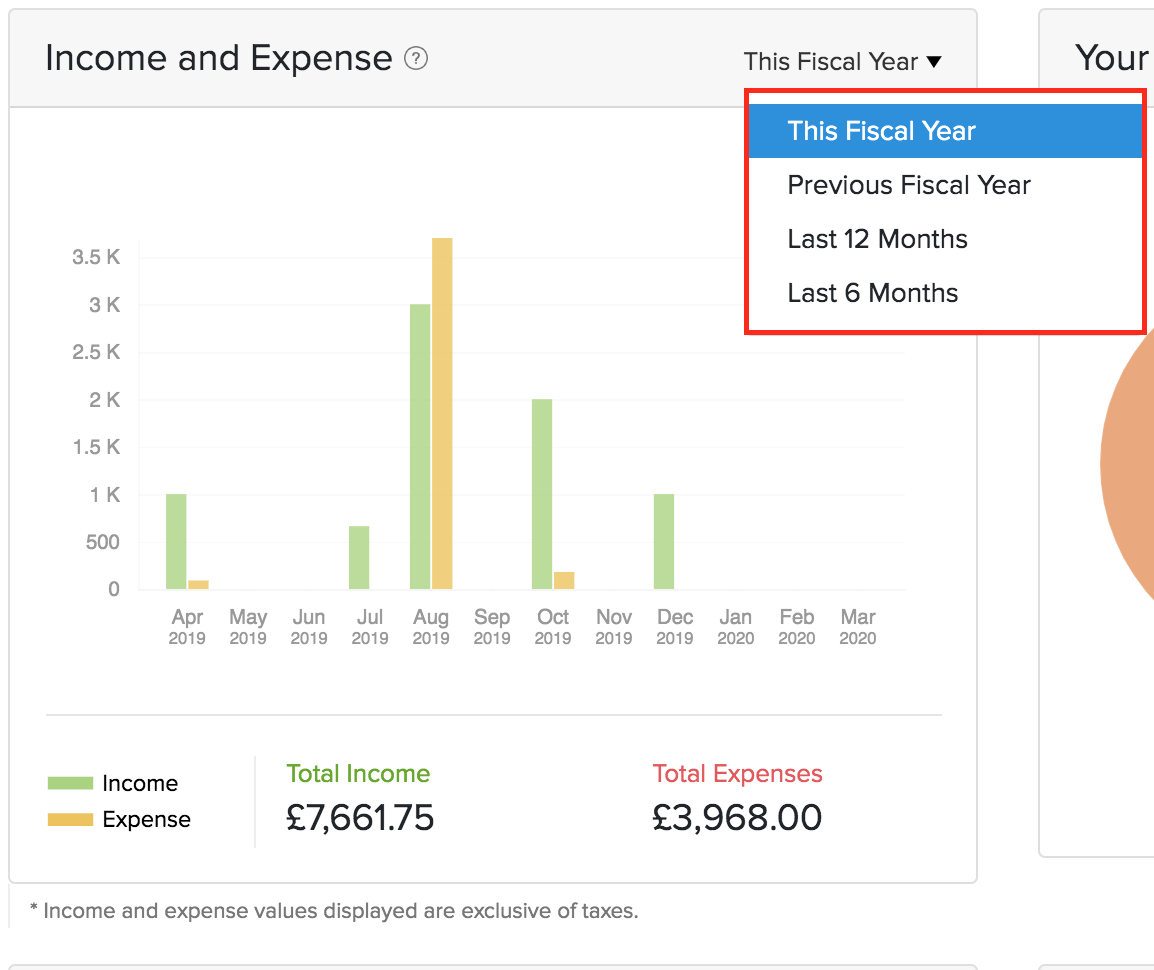This screenshot has height=970, width=1154.
Task: Click the August 2019 expense bar
Action: (442, 413)
